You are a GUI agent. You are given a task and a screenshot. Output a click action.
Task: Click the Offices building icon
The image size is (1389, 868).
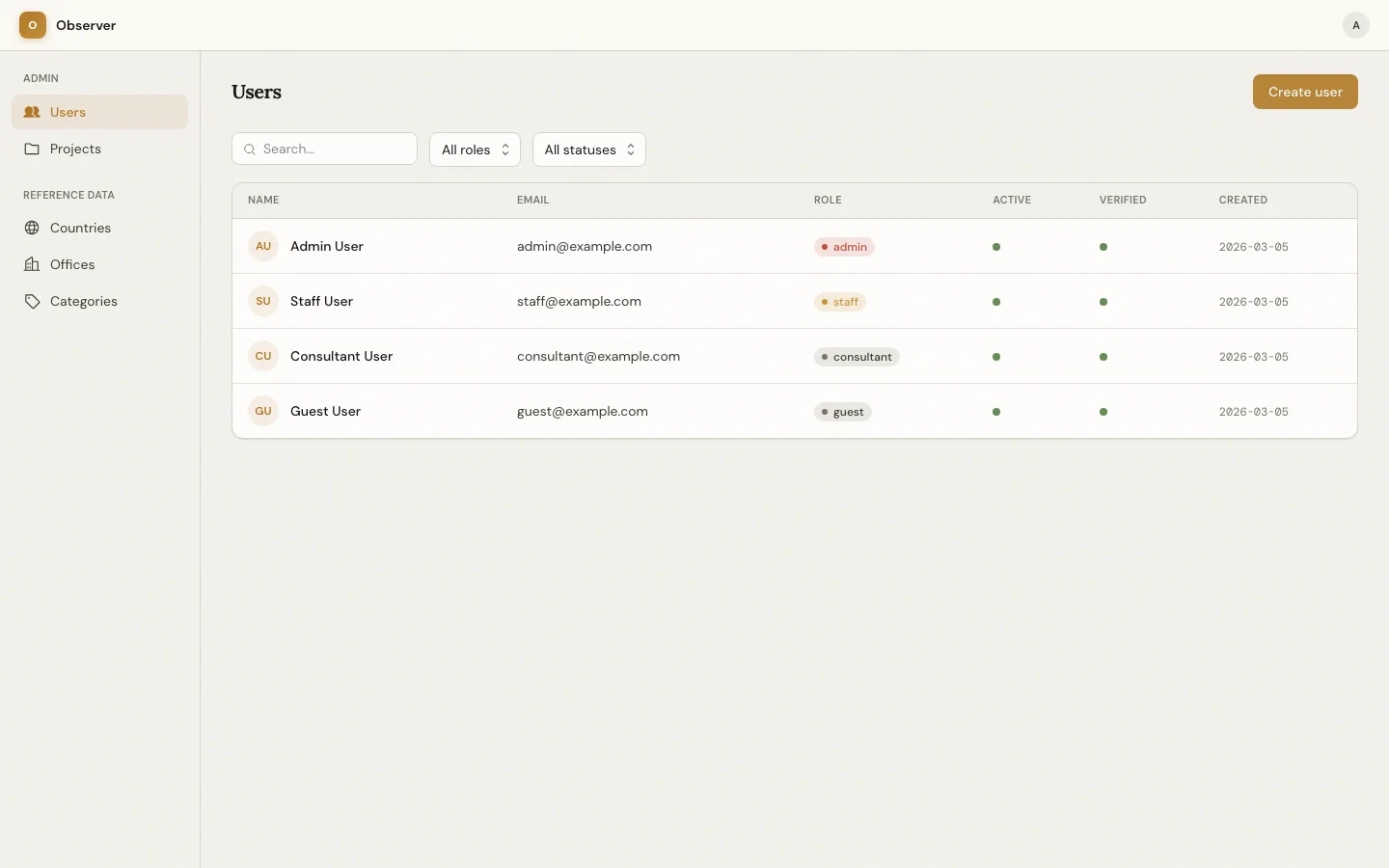(x=32, y=264)
